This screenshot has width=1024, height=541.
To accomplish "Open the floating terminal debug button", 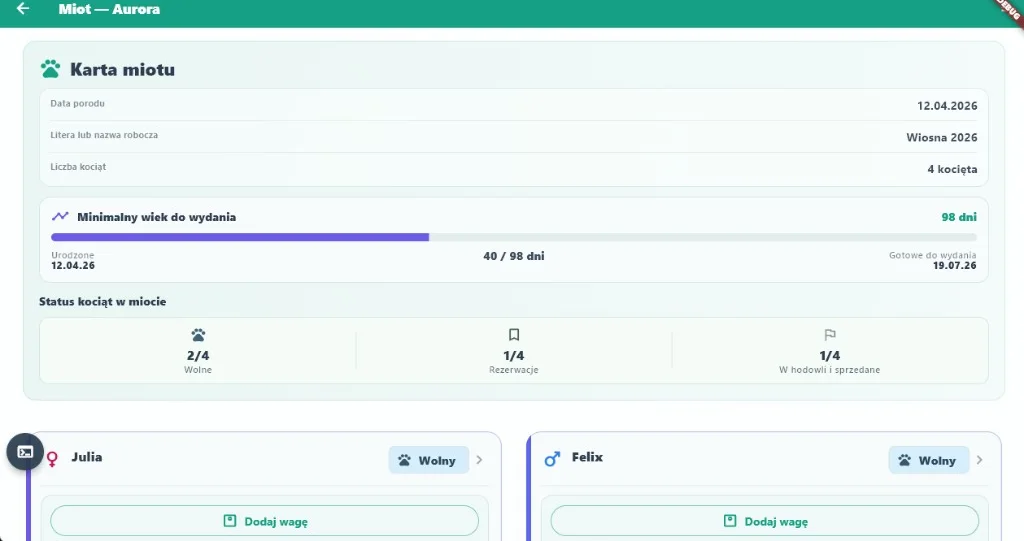I will (25, 451).
